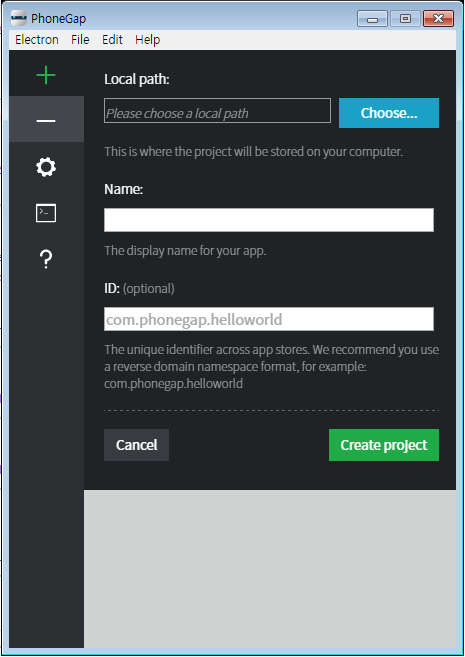465x657 pixels.
Task: Minimize the PhoneGap window
Action: tap(372, 19)
